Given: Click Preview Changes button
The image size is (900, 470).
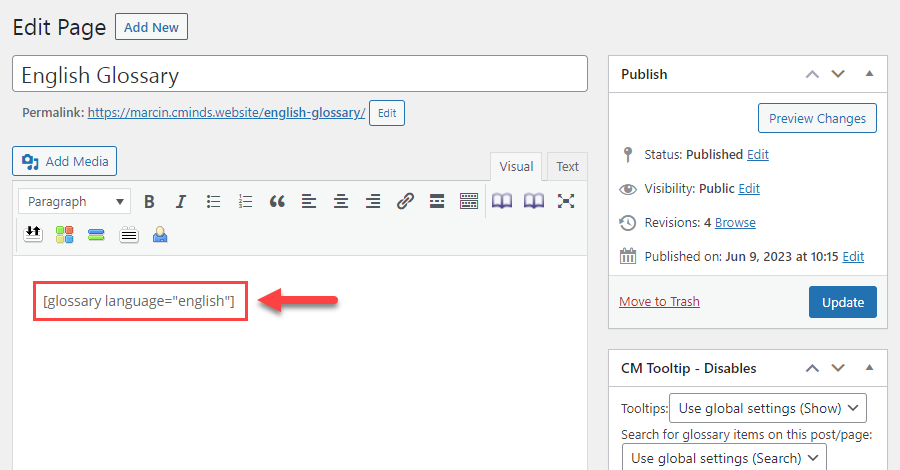Looking at the screenshot, I should (817, 118).
